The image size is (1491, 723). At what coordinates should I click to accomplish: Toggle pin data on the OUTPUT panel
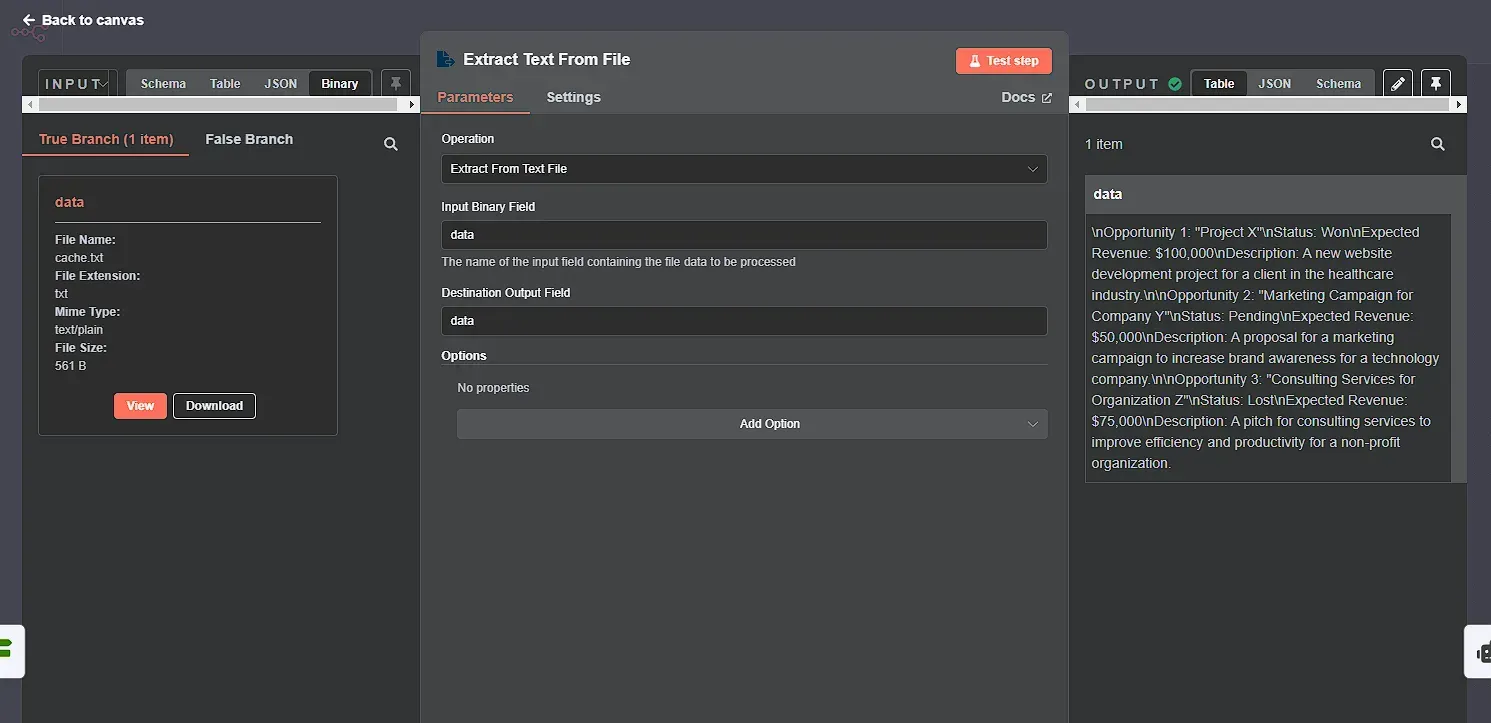(1436, 83)
